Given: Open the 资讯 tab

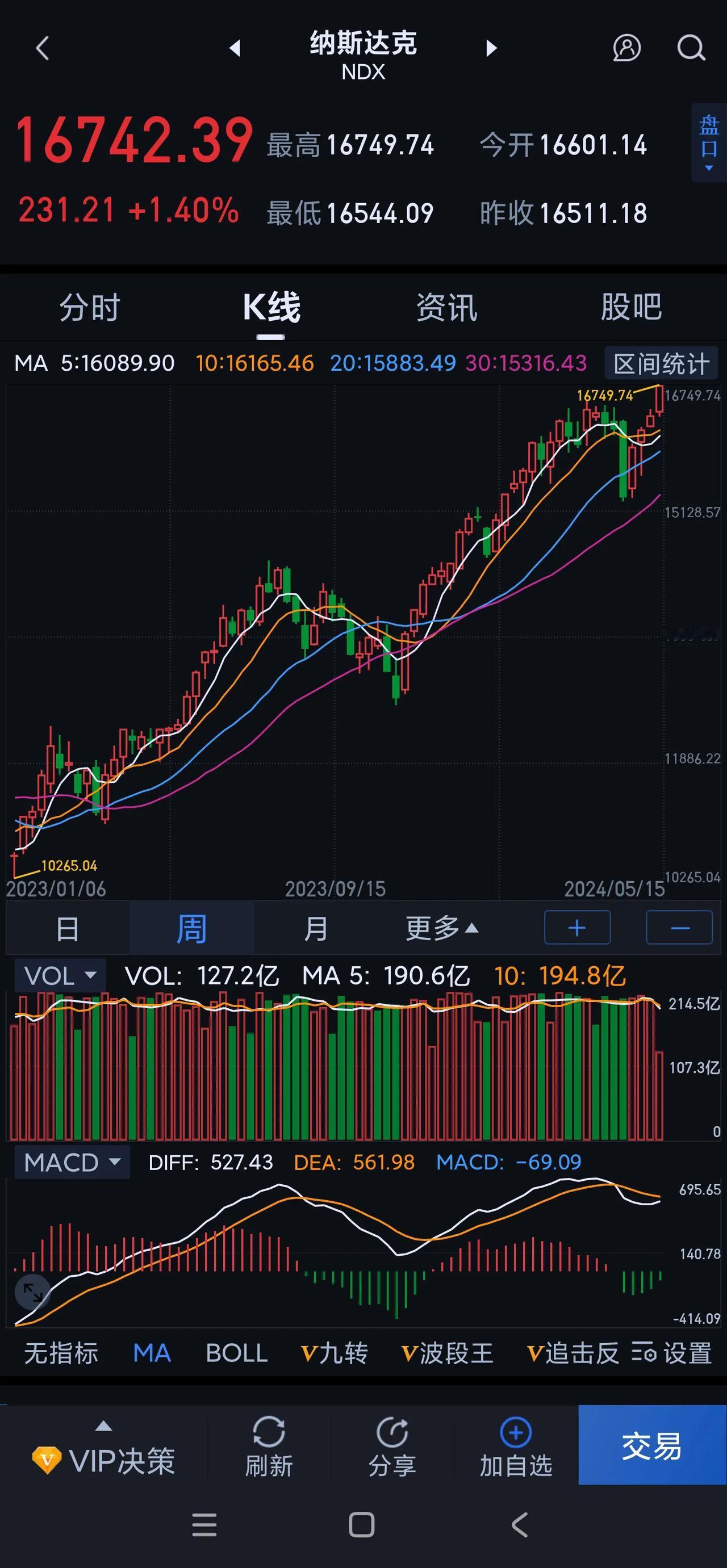Looking at the screenshot, I should pos(447,307).
